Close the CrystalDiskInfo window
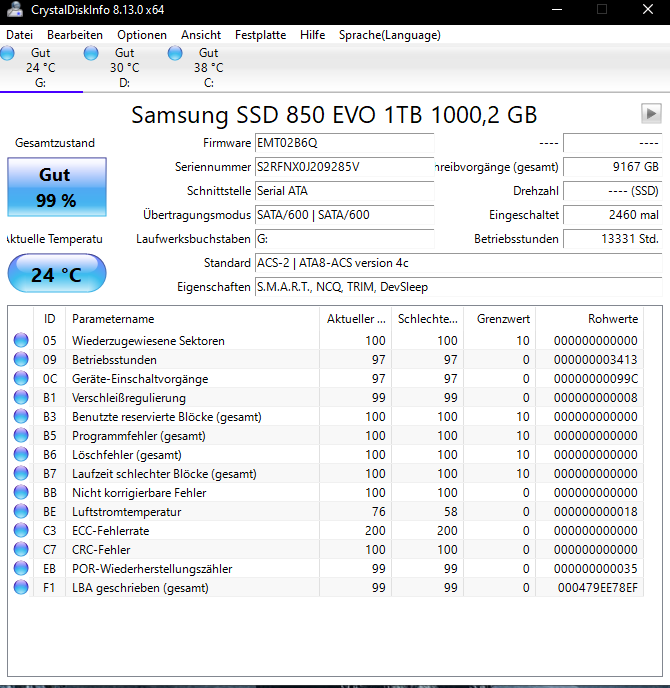 [x=648, y=9]
